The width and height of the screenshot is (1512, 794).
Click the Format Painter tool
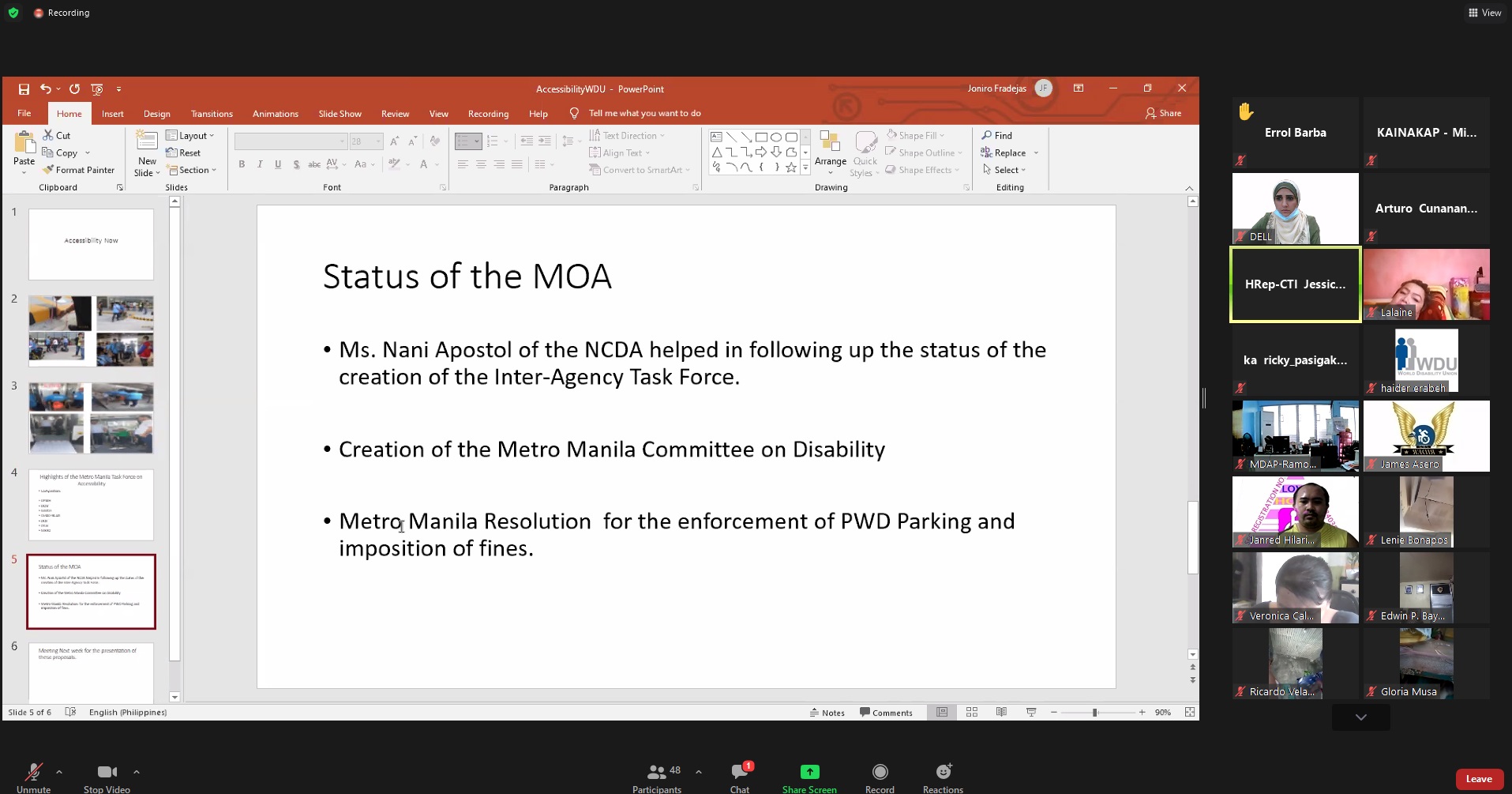click(x=78, y=170)
